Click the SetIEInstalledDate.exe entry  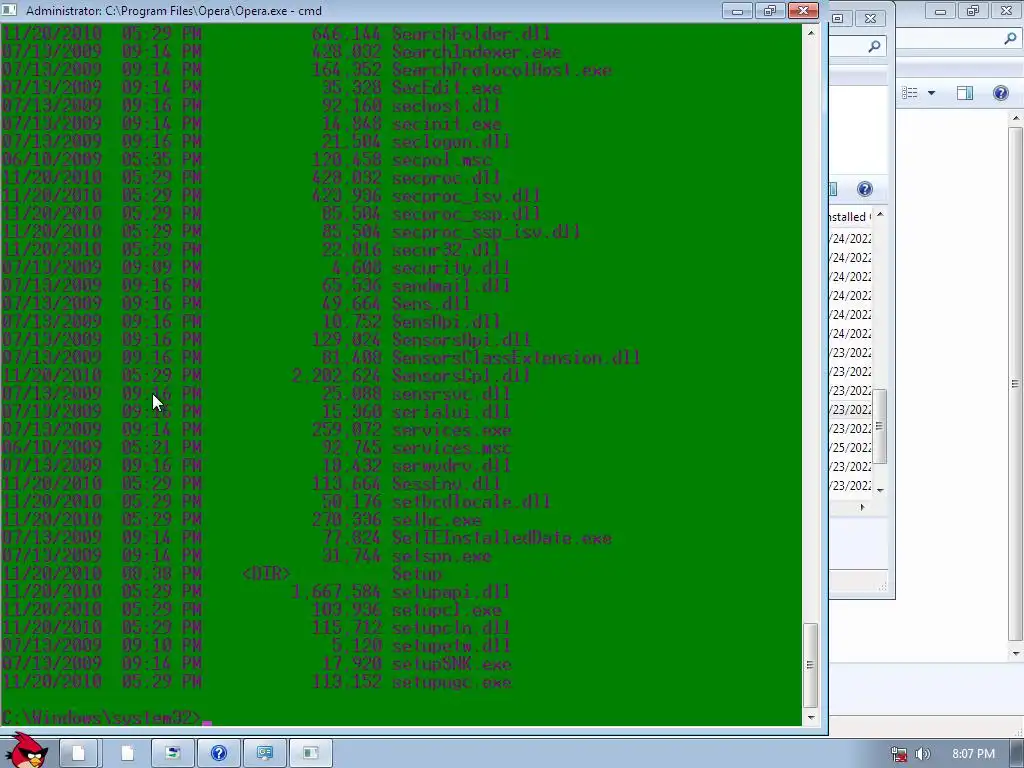click(x=502, y=538)
